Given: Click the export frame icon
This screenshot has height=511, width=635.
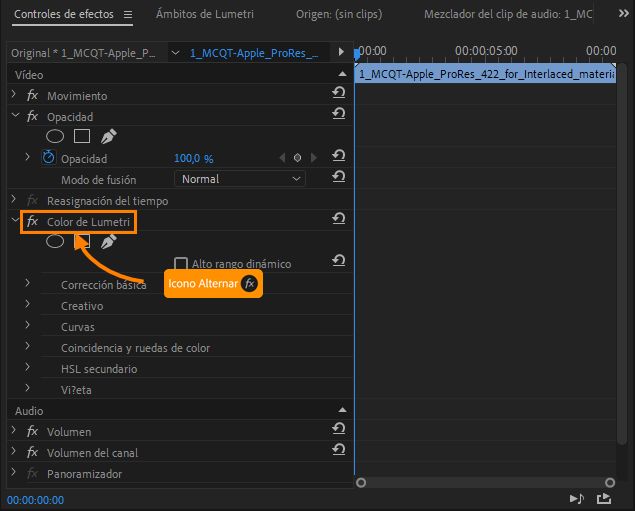Looking at the screenshot, I should pos(604,498).
